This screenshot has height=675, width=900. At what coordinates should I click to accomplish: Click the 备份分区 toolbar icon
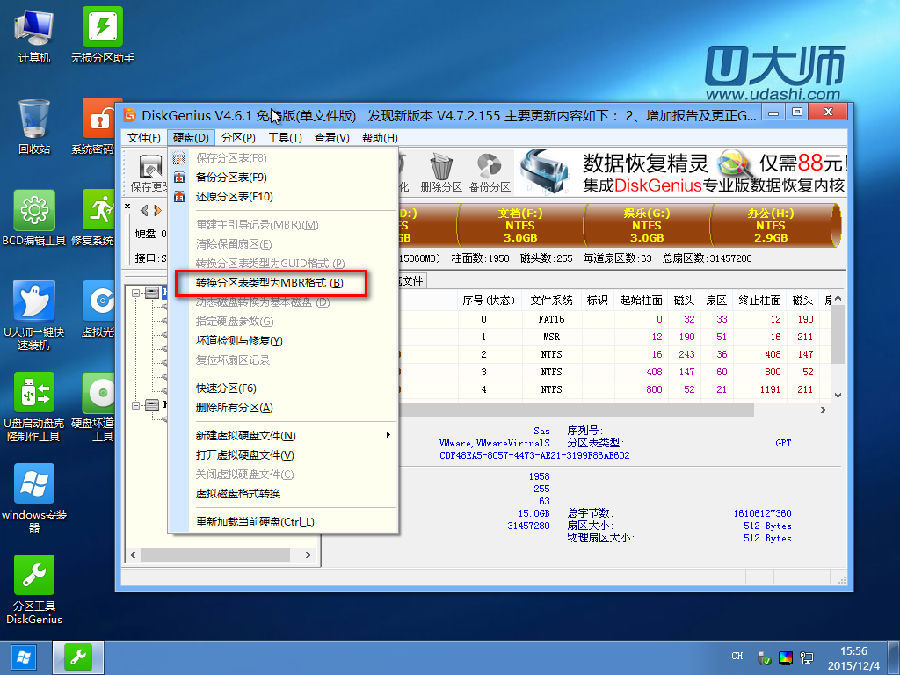coord(490,172)
